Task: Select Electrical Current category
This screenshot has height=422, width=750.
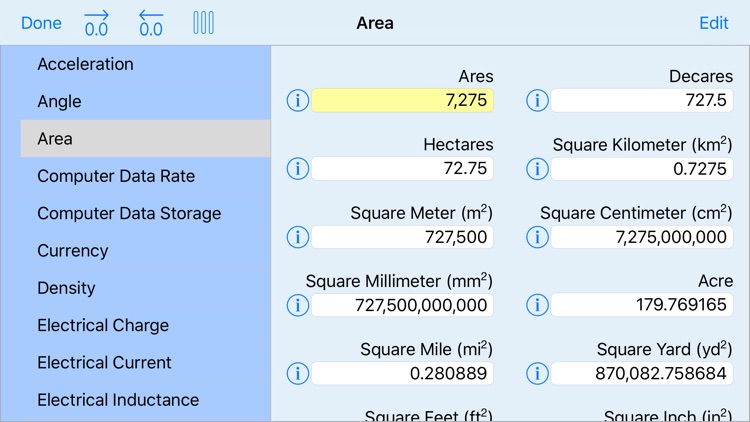Action: pos(145,363)
